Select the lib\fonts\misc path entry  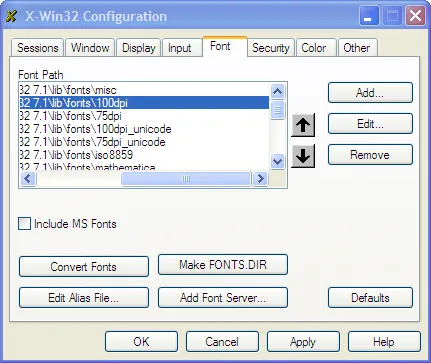pos(144,90)
